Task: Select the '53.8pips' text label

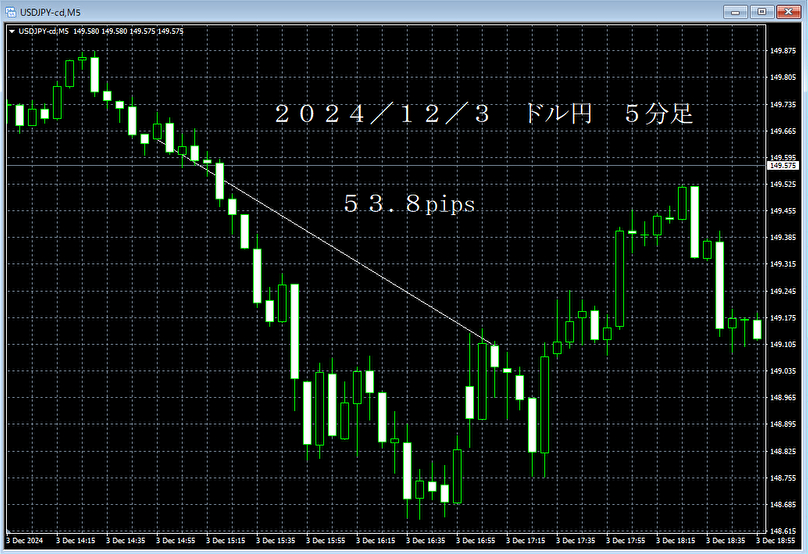Action: pyautogui.click(x=409, y=204)
